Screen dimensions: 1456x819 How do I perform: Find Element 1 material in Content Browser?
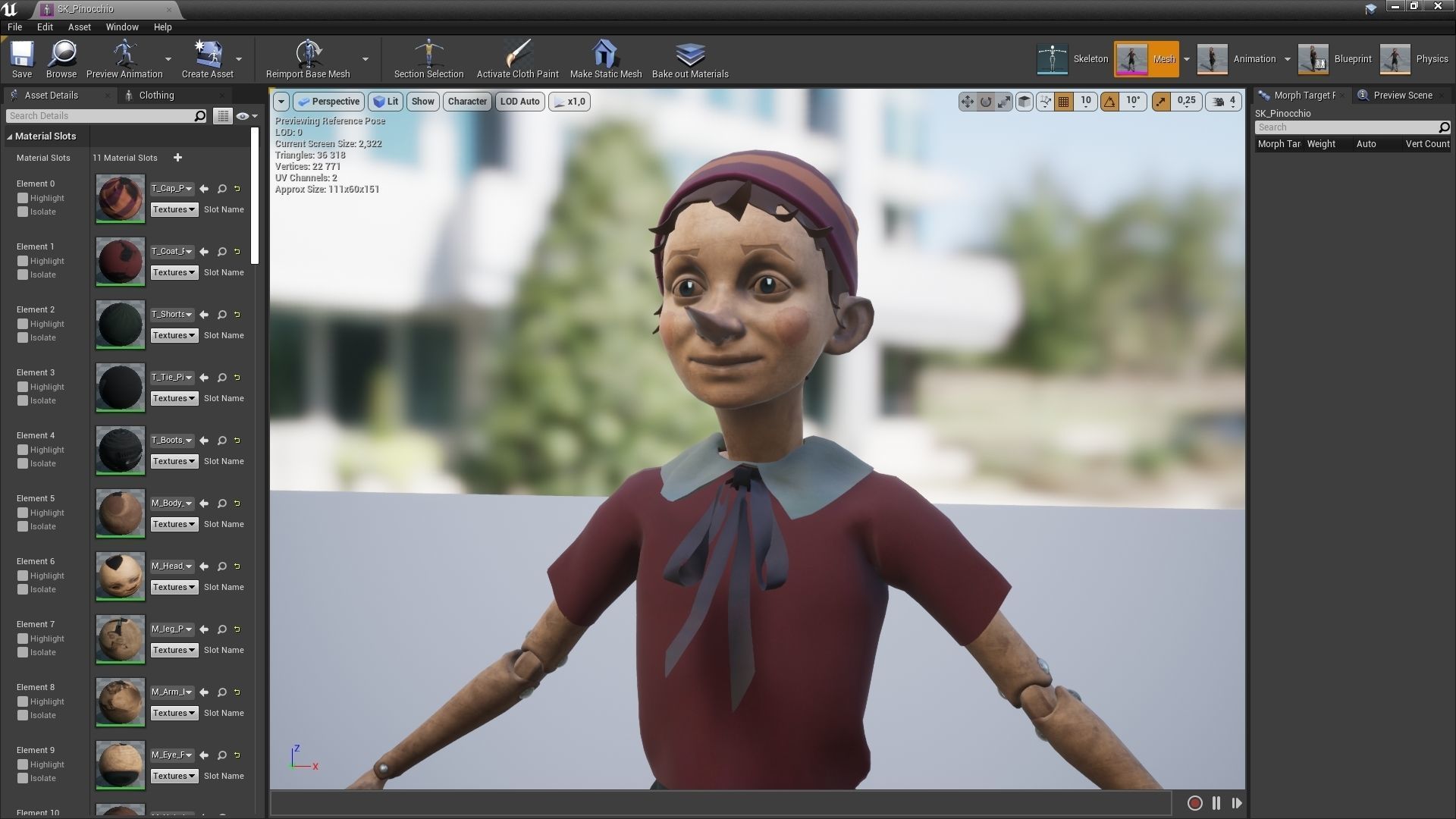click(222, 252)
